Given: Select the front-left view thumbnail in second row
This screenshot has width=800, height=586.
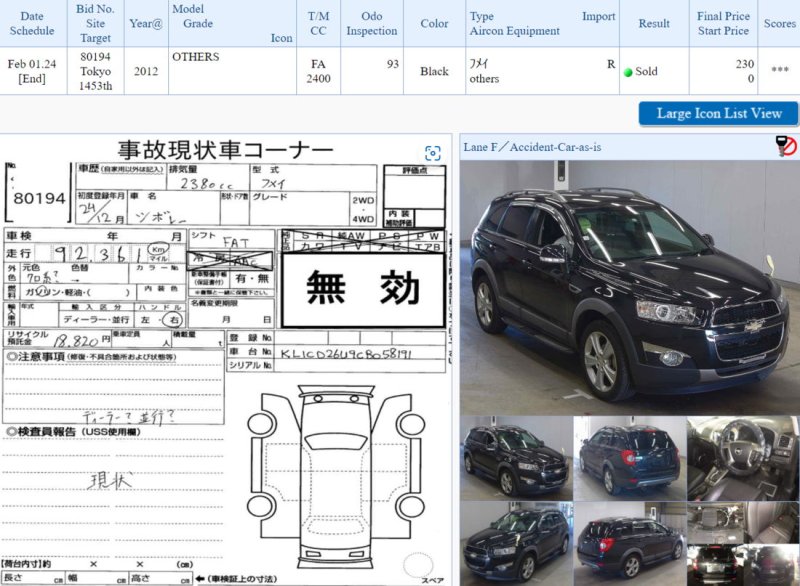Looking at the screenshot, I should pos(515,543).
